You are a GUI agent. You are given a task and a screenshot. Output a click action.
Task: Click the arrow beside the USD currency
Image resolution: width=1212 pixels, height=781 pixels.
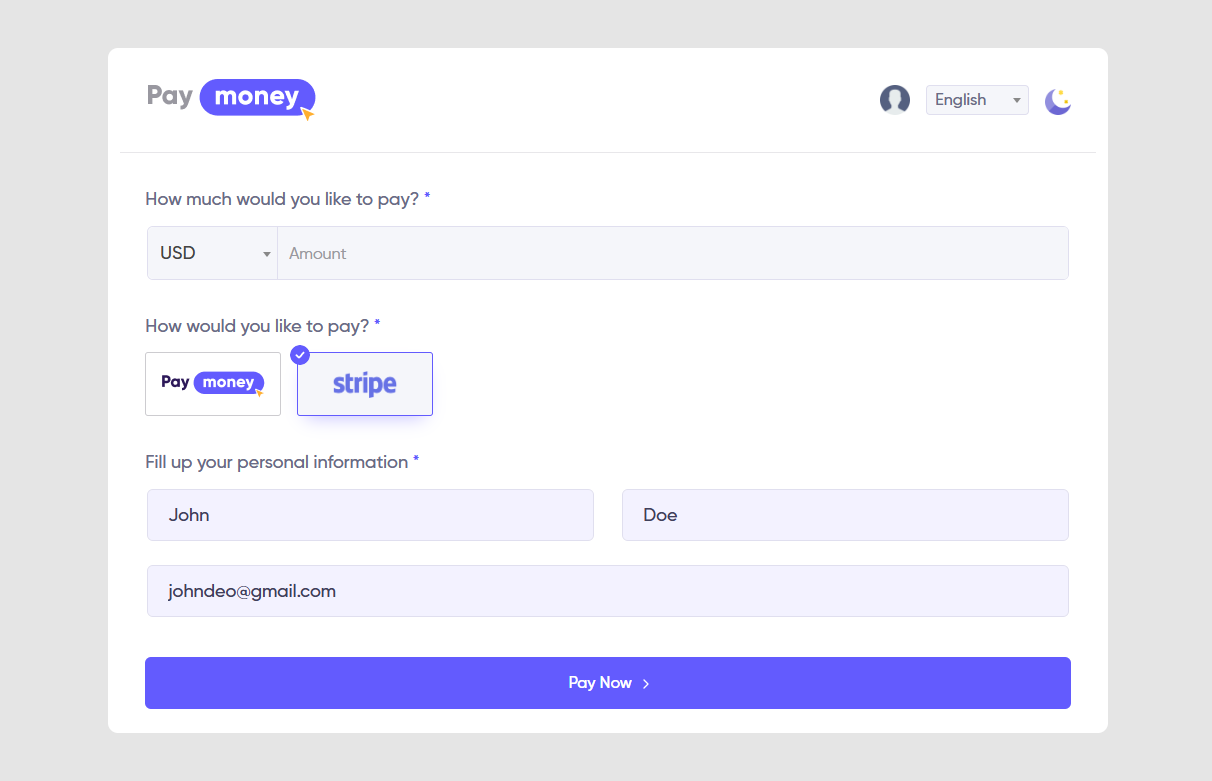click(267, 254)
